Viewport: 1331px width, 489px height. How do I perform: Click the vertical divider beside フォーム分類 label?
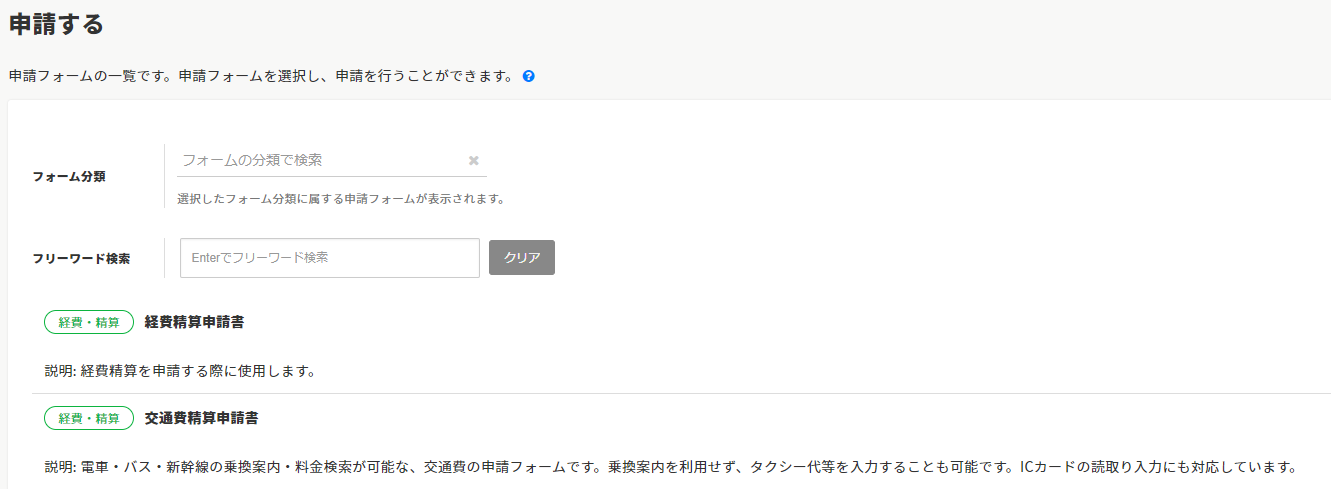[x=164, y=176]
